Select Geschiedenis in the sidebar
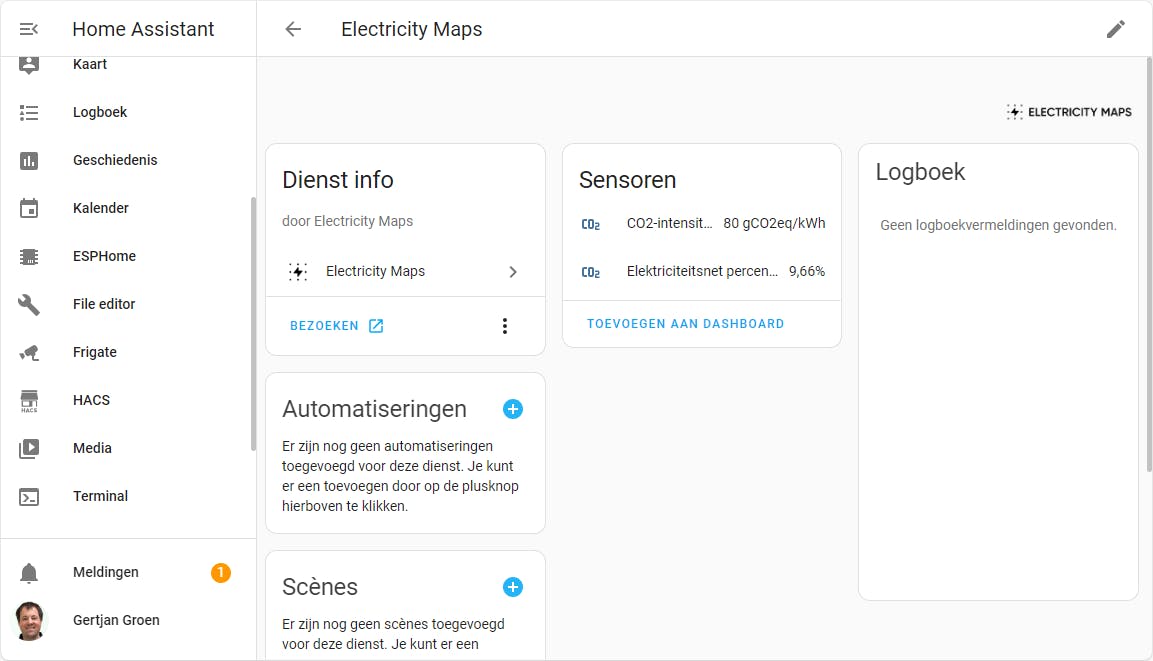 [x=115, y=160]
